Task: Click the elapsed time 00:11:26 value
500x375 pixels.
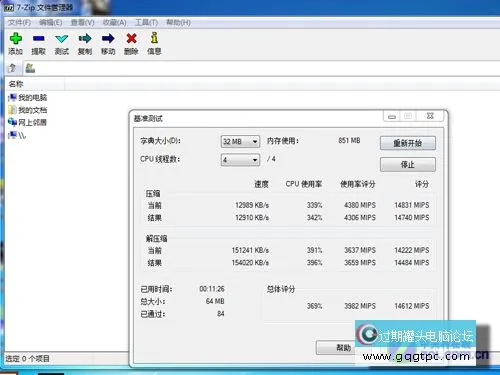Action: pos(212,289)
